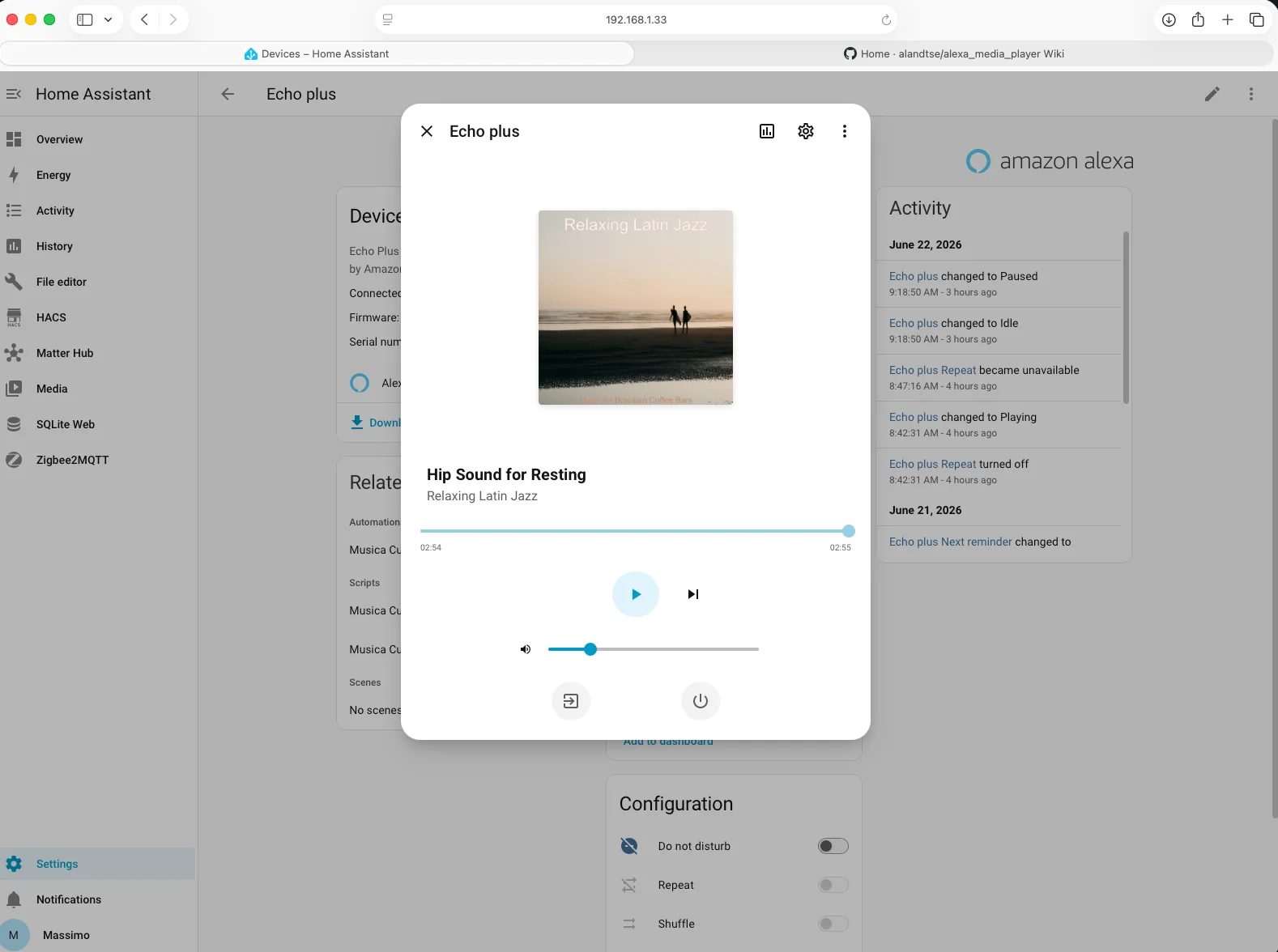Click the amazon alexa logo
This screenshot has height=952, width=1278.
(x=1050, y=161)
